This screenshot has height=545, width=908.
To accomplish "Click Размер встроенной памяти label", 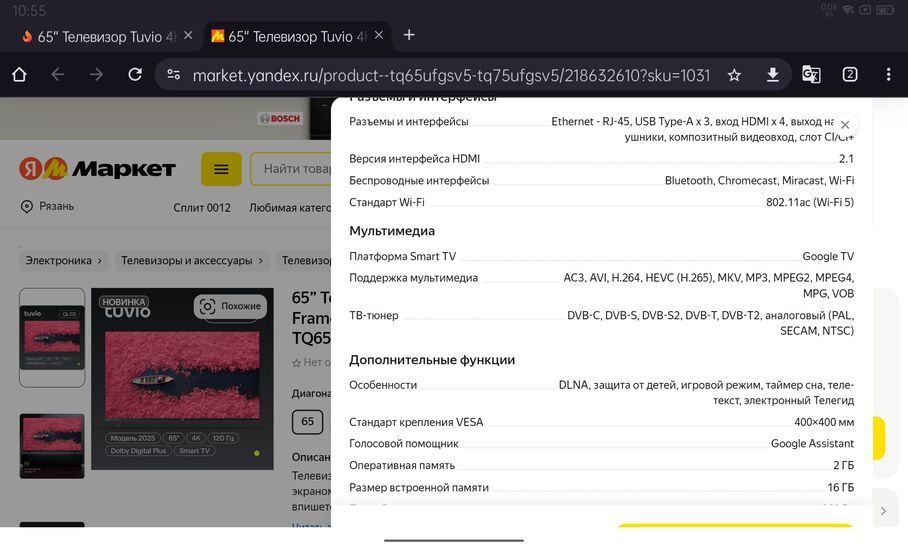I will coord(419,488).
